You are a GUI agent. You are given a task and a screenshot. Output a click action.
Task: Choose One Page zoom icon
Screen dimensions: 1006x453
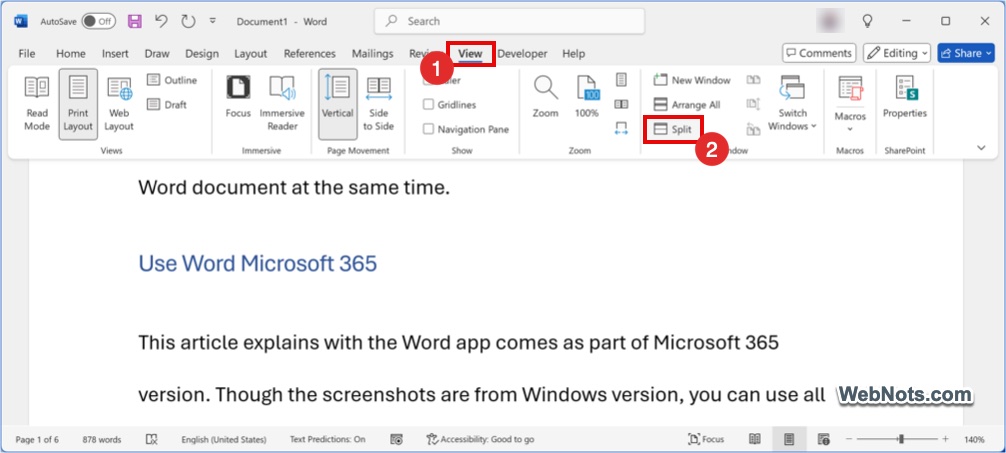pos(621,80)
